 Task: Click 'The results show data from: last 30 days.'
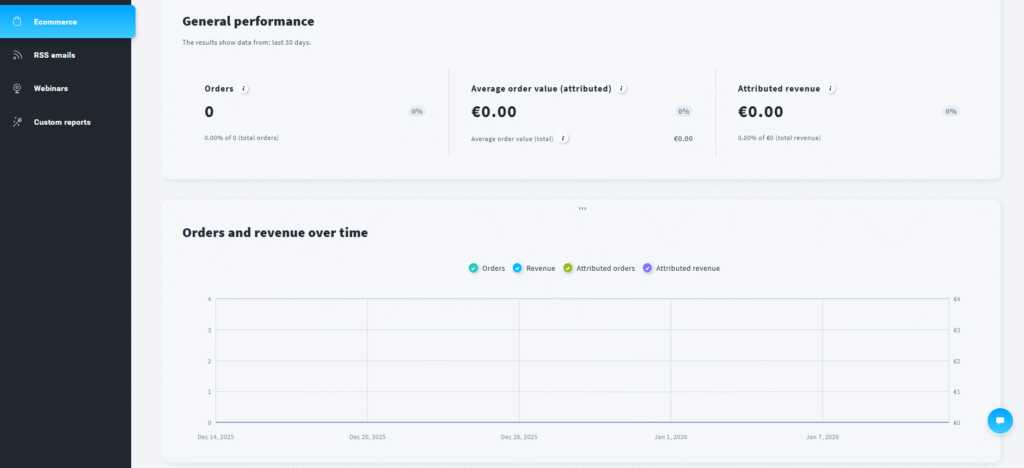click(x=247, y=42)
